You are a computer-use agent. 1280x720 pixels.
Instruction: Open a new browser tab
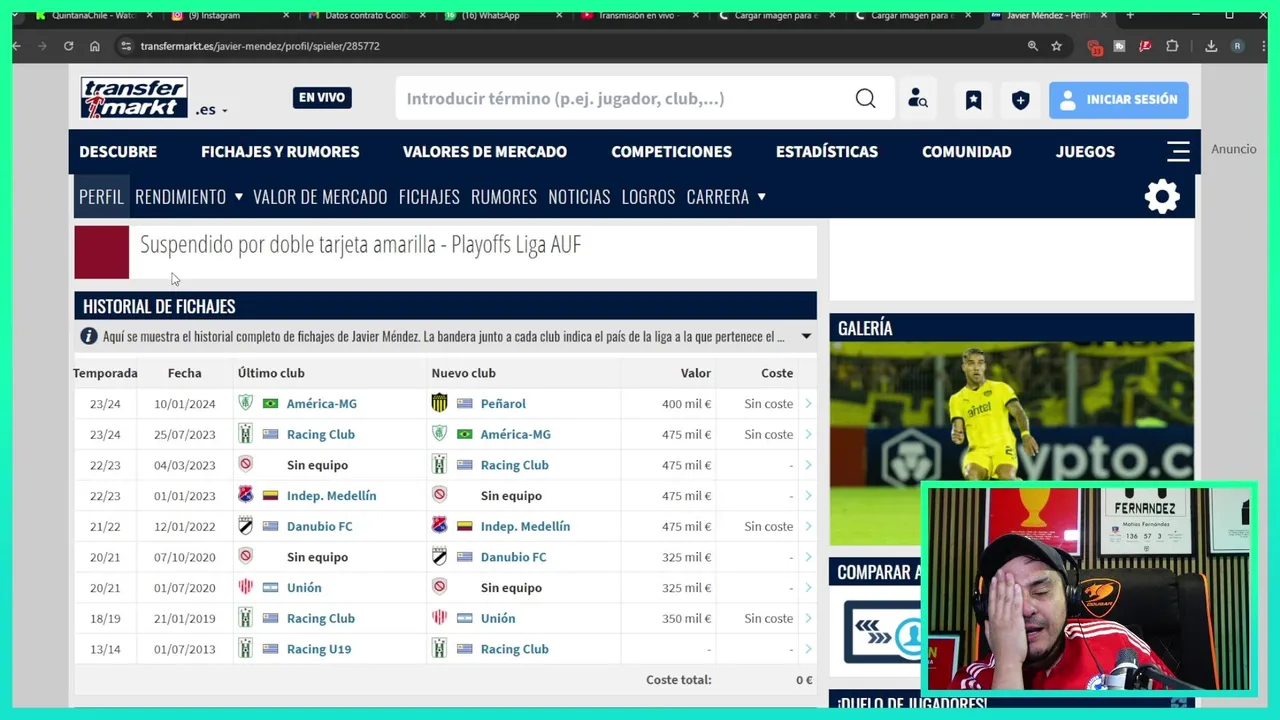[1130, 15]
